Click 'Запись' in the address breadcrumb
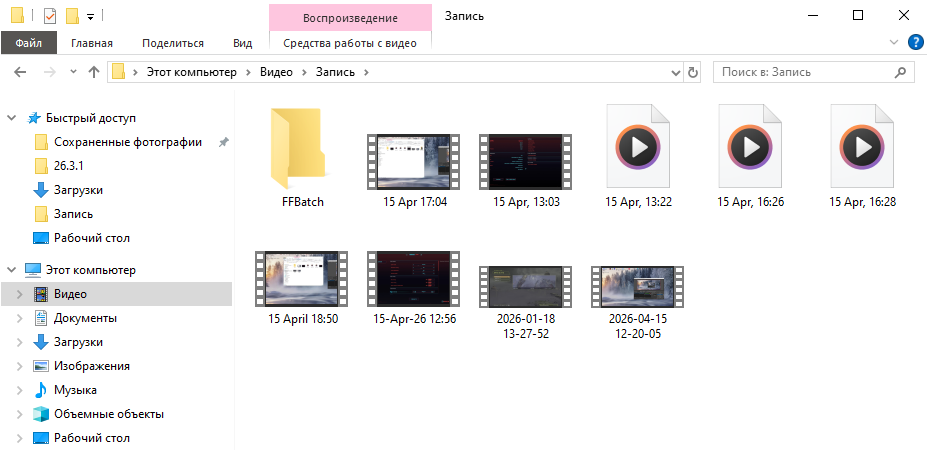 pos(335,72)
